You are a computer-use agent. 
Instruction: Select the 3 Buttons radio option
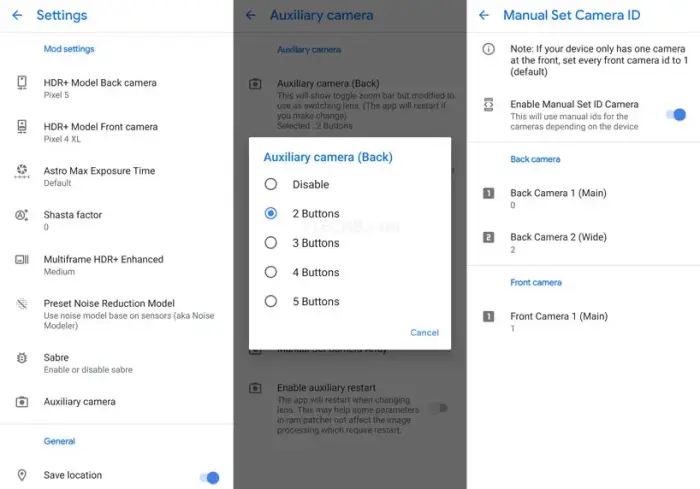271,242
